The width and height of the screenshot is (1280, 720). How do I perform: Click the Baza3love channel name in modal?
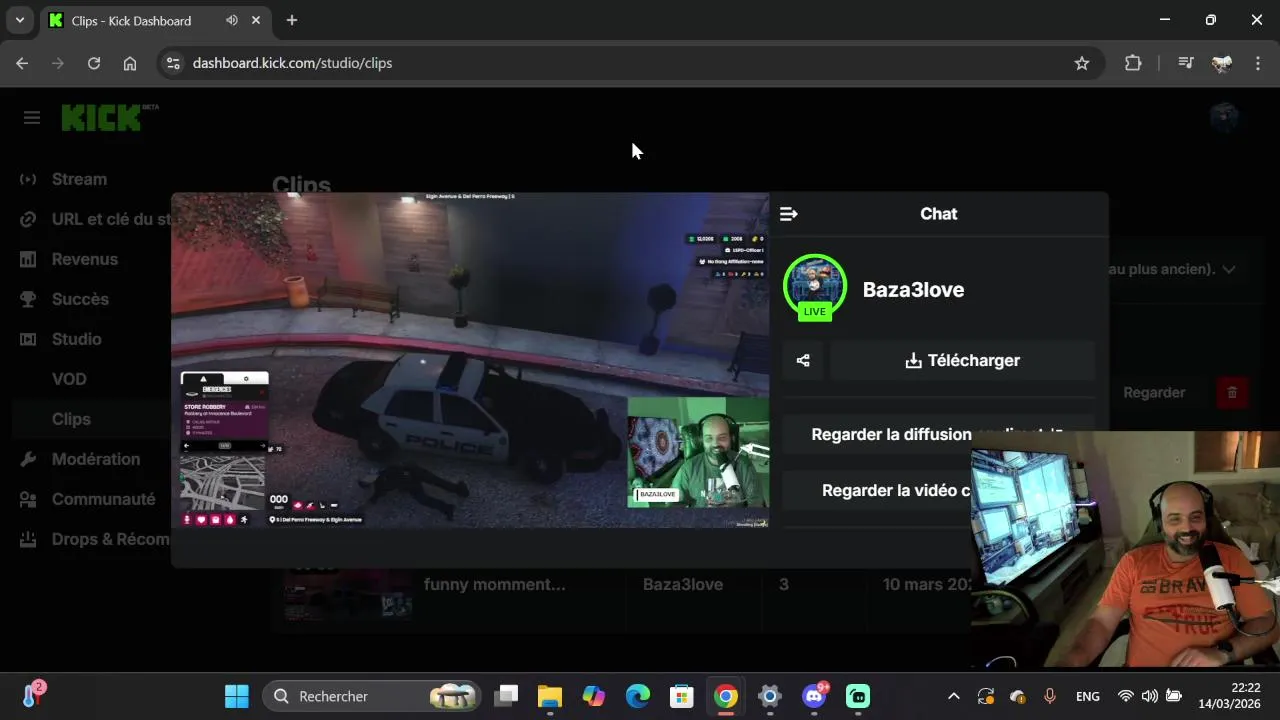tap(913, 290)
